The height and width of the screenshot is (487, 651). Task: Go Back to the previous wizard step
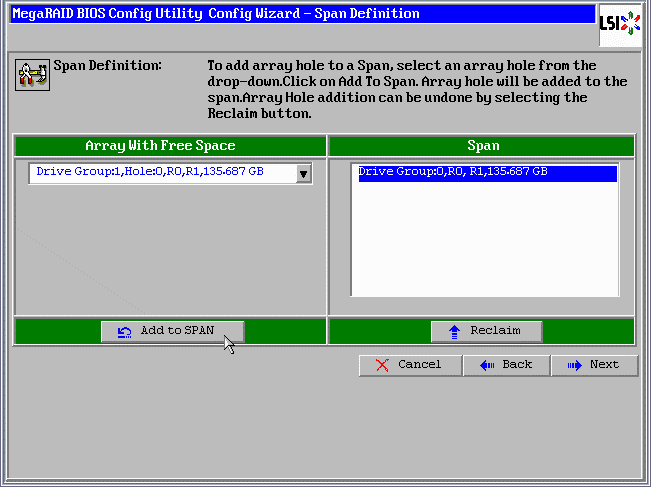(x=505, y=365)
